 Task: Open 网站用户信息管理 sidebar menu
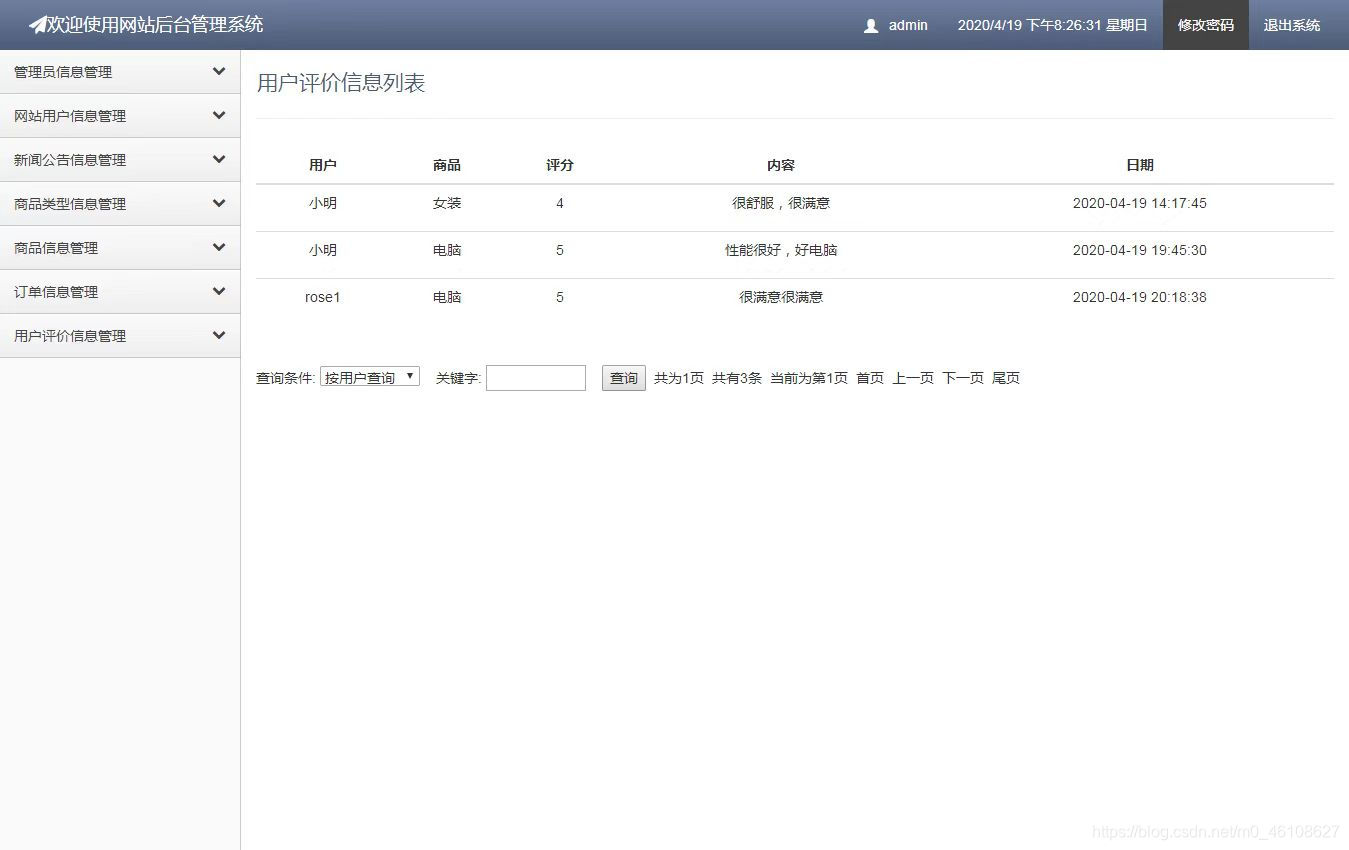pos(120,116)
